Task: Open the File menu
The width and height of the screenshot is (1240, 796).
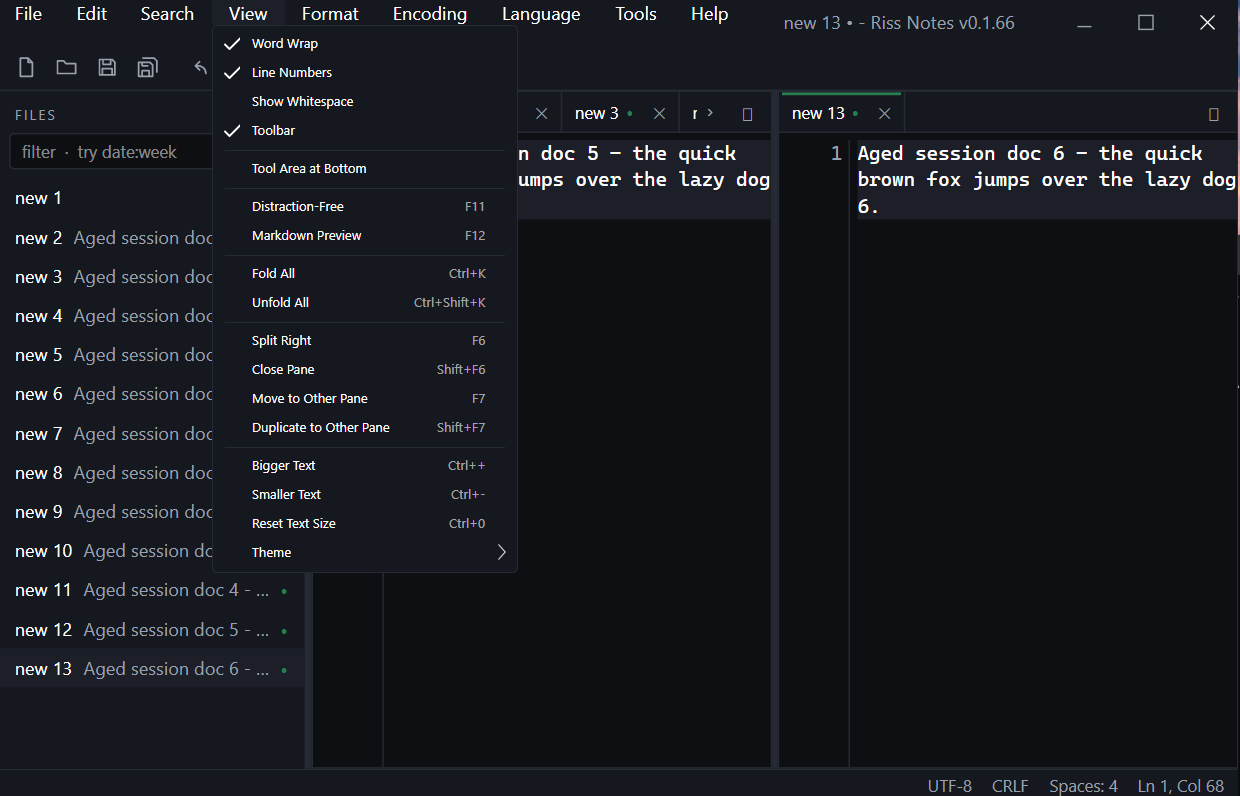Action: (x=29, y=14)
